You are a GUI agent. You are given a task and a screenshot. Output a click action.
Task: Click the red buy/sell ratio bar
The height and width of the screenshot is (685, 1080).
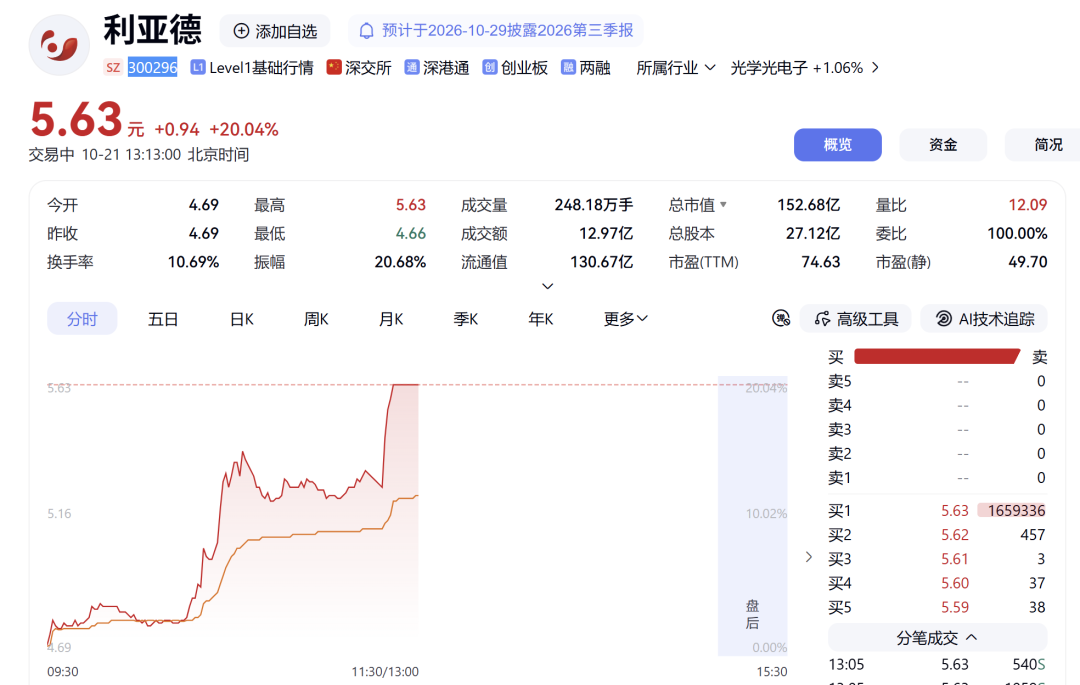(937, 356)
